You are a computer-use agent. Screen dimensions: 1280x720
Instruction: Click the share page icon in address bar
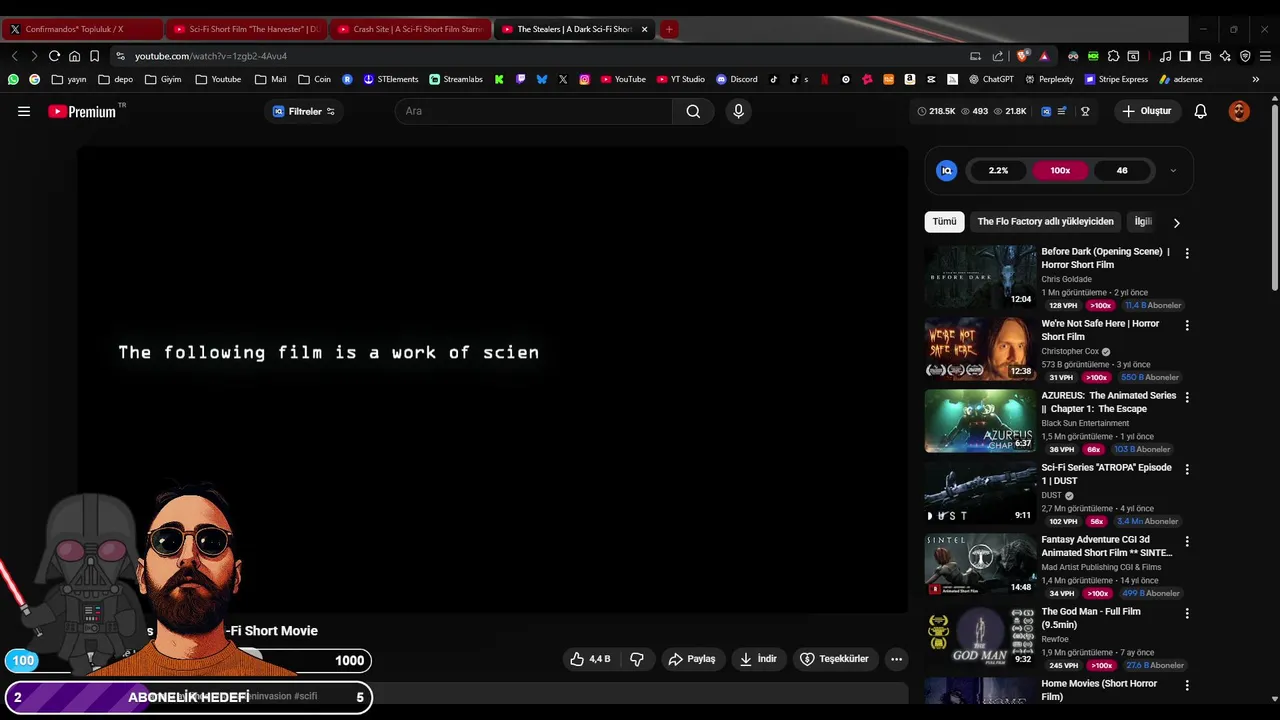[998, 56]
